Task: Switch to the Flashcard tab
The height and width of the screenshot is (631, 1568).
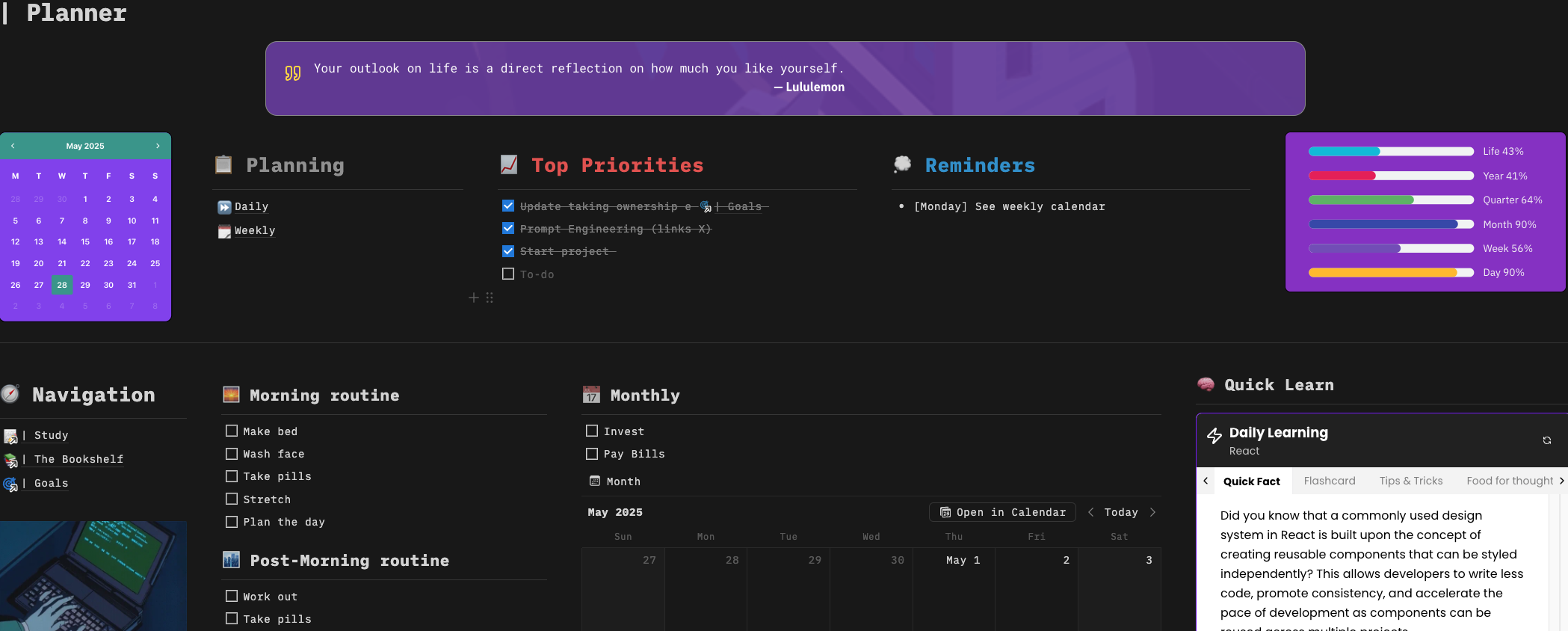Action: pyautogui.click(x=1330, y=481)
